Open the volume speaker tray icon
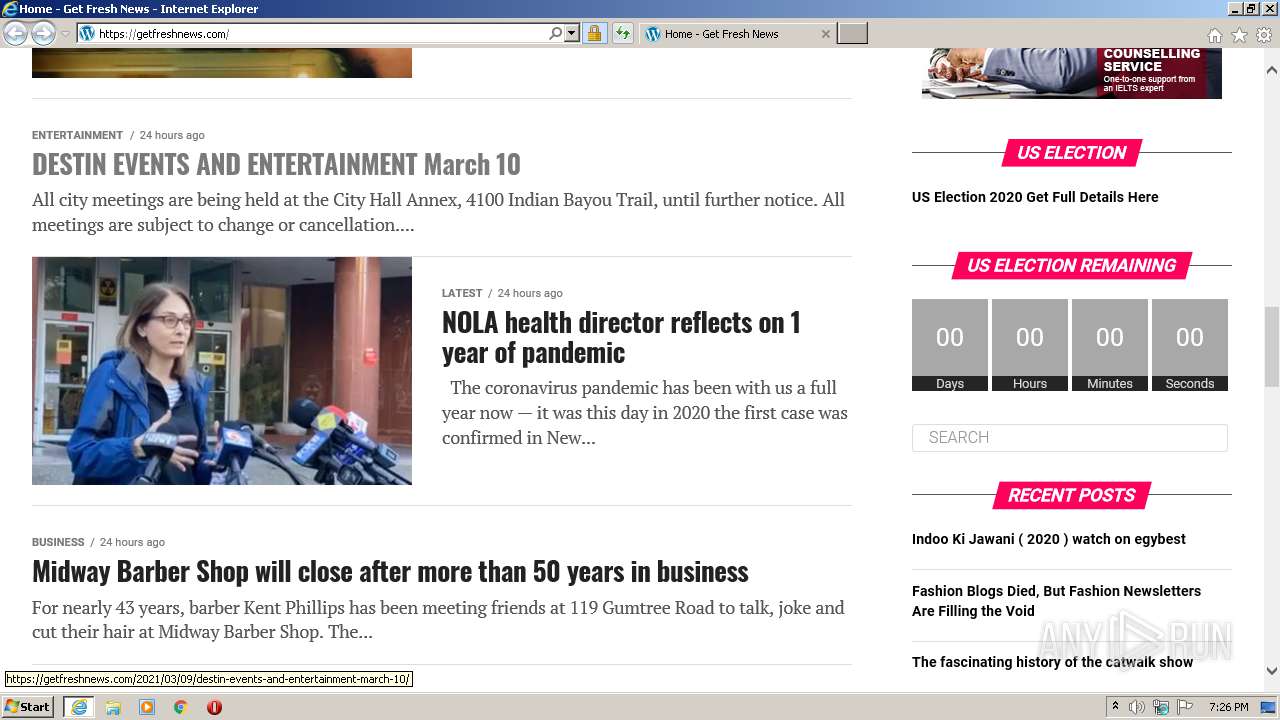This screenshot has height=720, width=1280. [x=1137, y=707]
